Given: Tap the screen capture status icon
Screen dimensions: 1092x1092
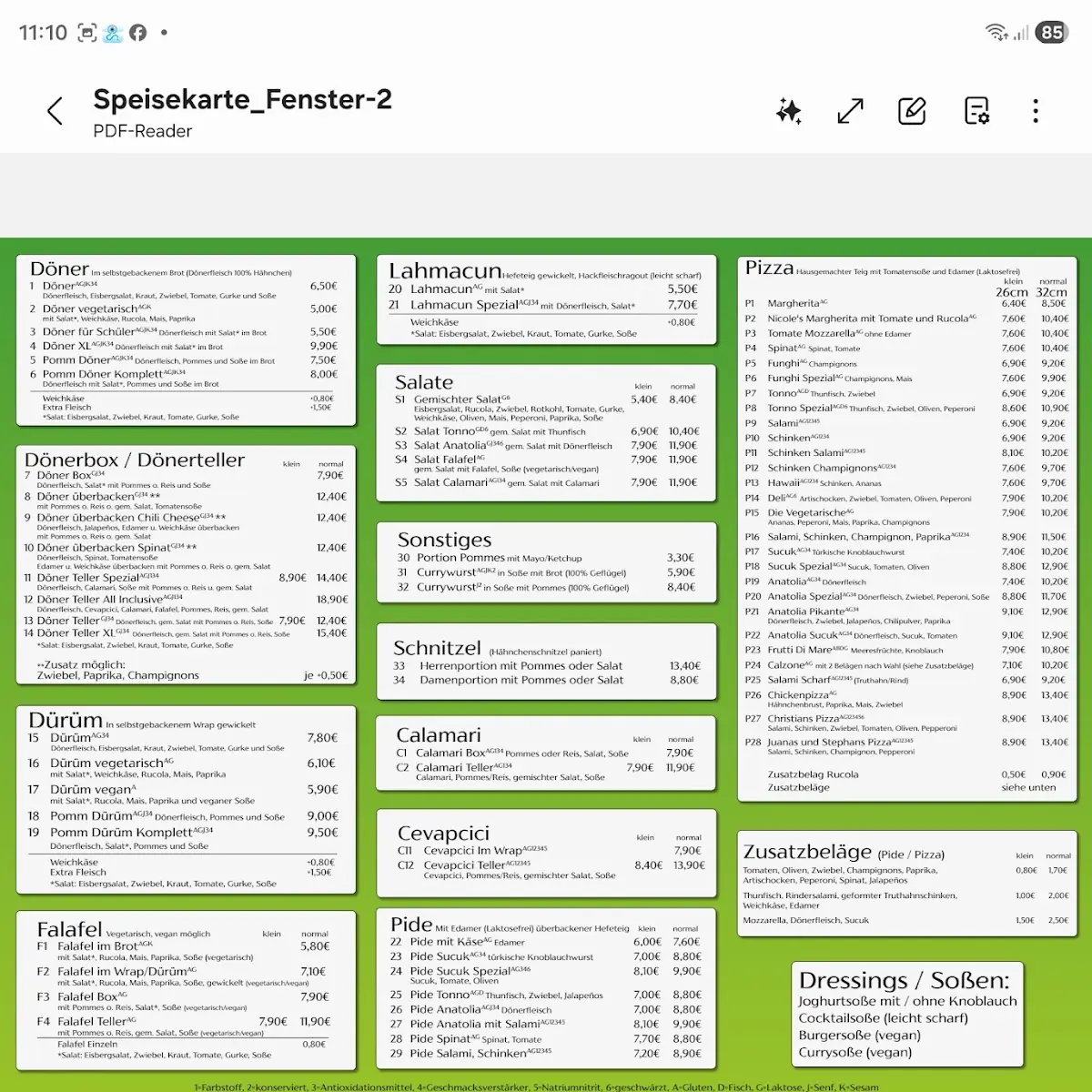Looking at the screenshot, I should pos(86,33).
